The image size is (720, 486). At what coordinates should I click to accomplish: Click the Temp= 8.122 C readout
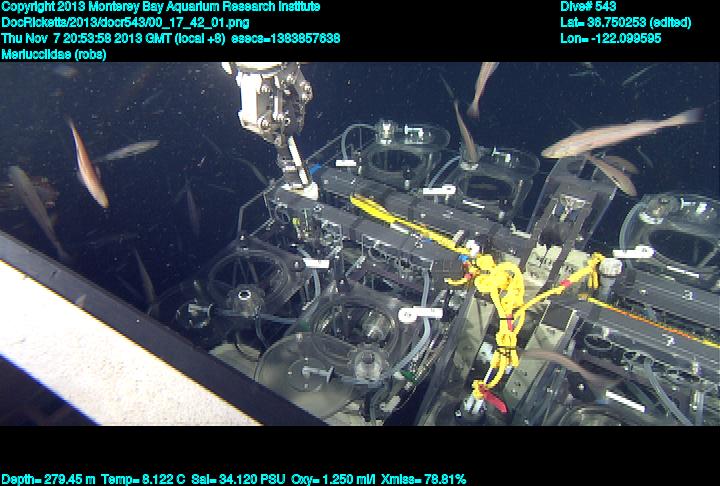click(143, 479)
